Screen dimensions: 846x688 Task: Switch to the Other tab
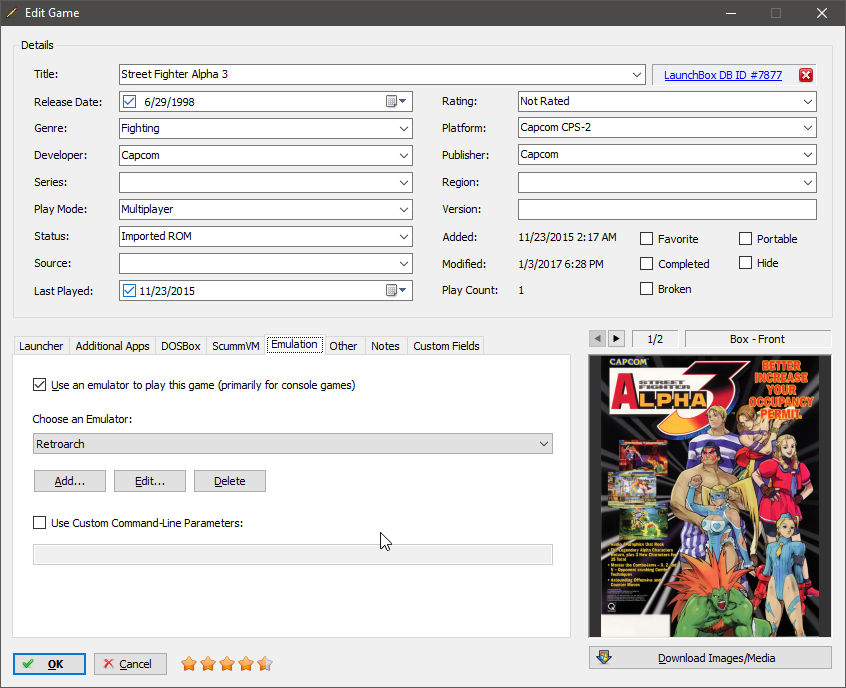point(343,346)
